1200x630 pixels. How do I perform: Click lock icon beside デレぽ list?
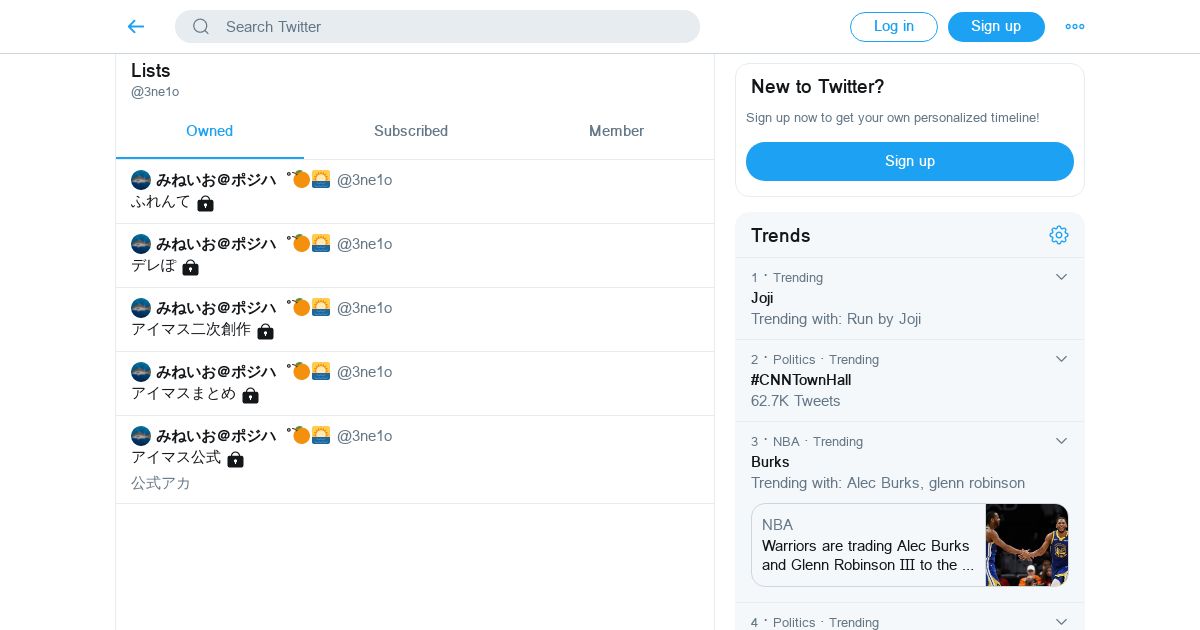[190, 267]
